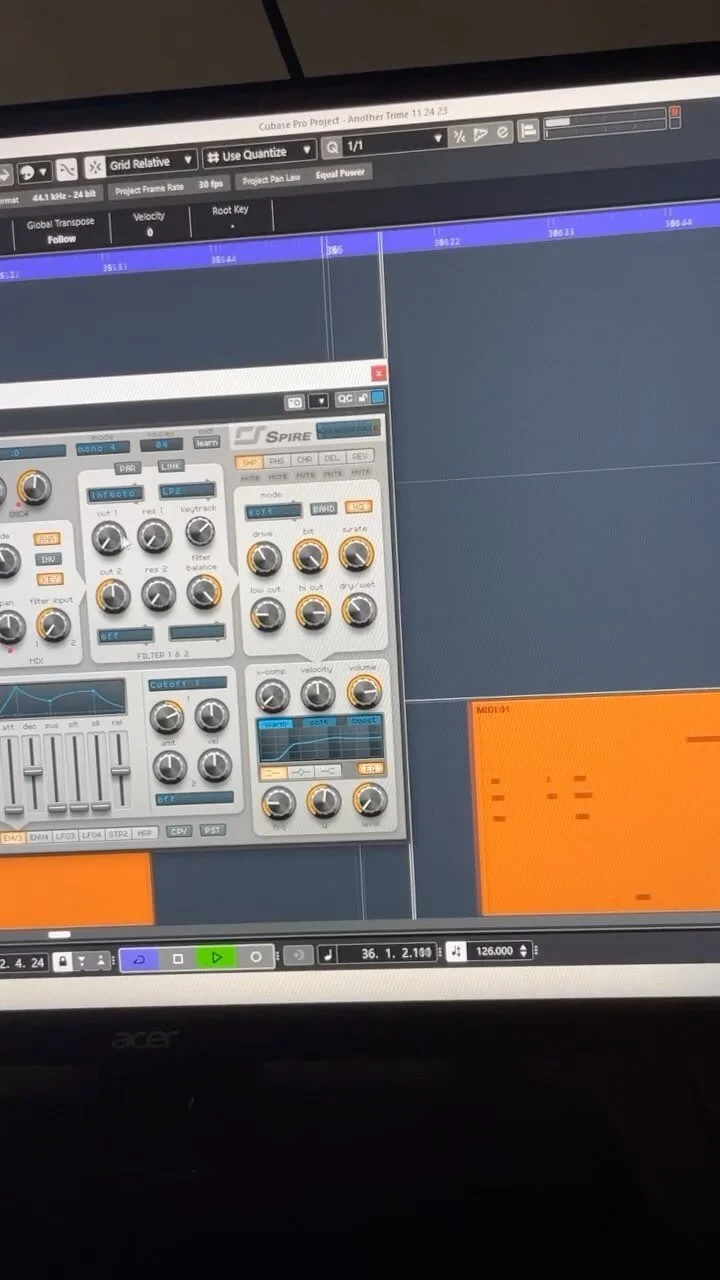Viewport: 720px width, 1280px height.
Task: Activate the Cycle loop button in transport
Action: click(x=139, y=959)
